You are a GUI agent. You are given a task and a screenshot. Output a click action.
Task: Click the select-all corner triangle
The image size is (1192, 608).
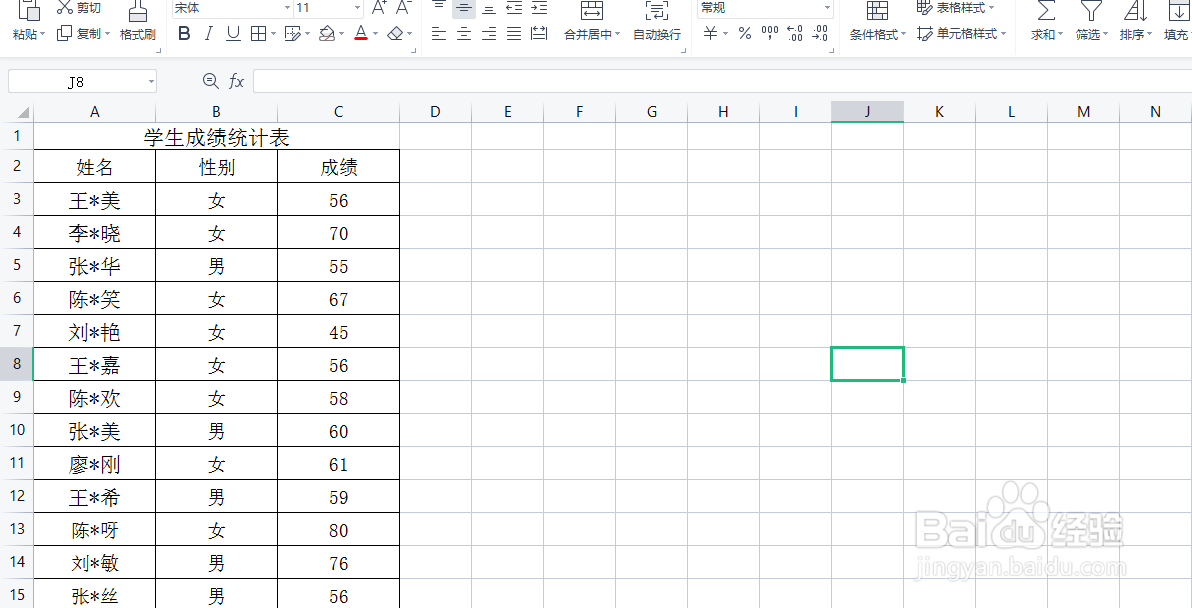[x=23, y=112]
